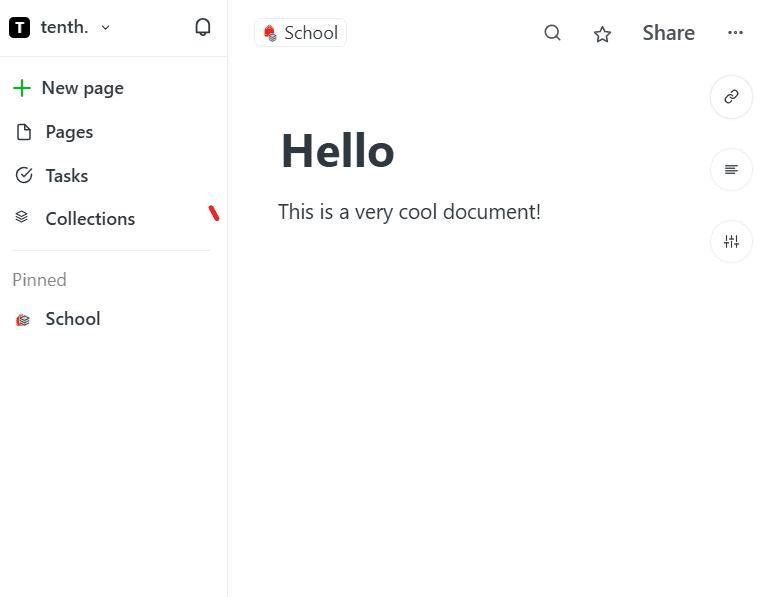Viewport: 765px width, 597px height.
Task: Open the more options ellipsis menu
Action: pyautogui.click(x=735, y=33)
